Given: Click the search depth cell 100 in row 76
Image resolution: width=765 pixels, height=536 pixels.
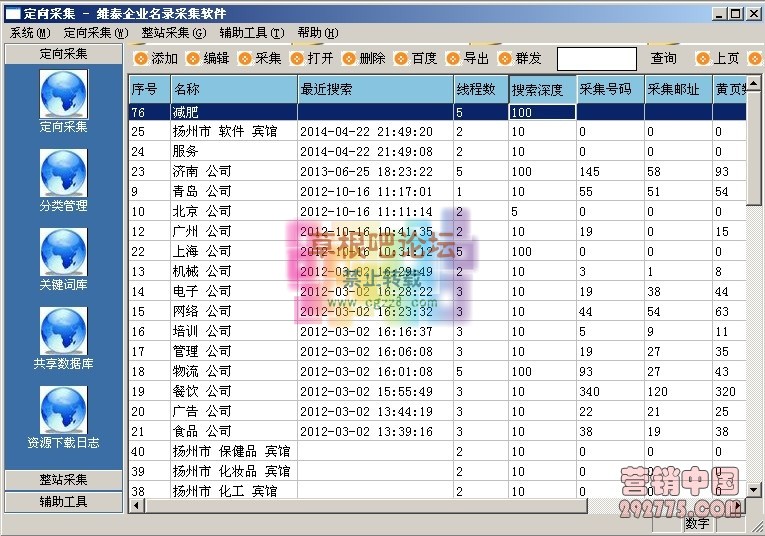Looking at the screenshot, I should [x=543, y=112].
